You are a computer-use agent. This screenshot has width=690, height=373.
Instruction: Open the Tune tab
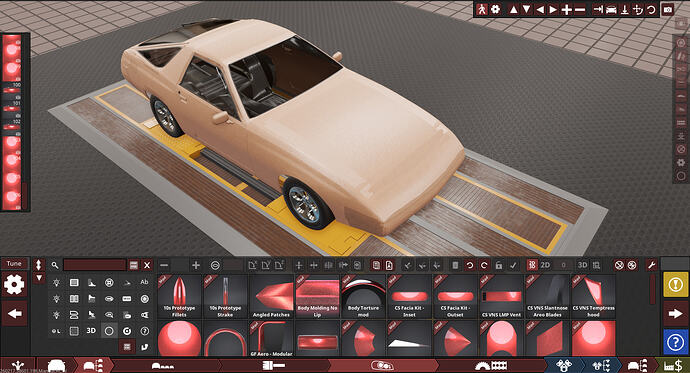(14, 263)
